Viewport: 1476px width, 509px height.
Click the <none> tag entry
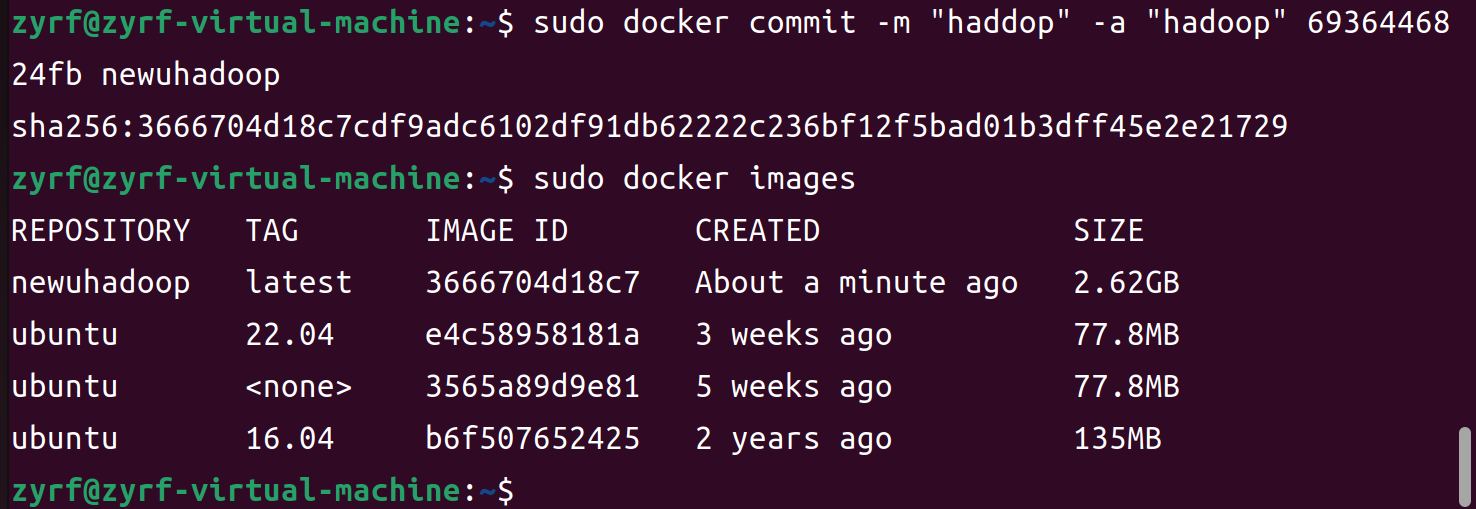coord(299,387)
